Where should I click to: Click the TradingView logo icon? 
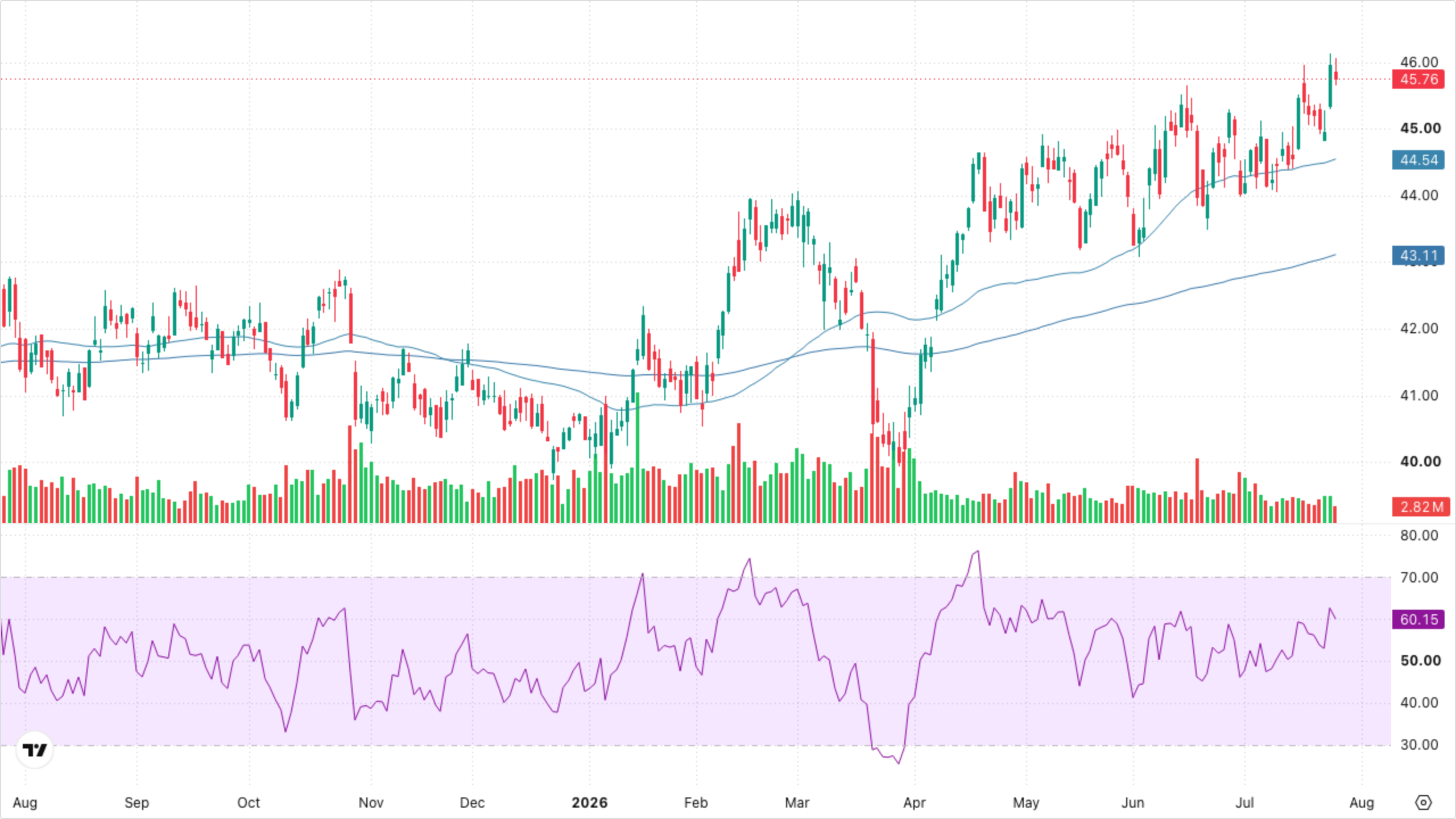pyautogui.click(x=35, y=750)
